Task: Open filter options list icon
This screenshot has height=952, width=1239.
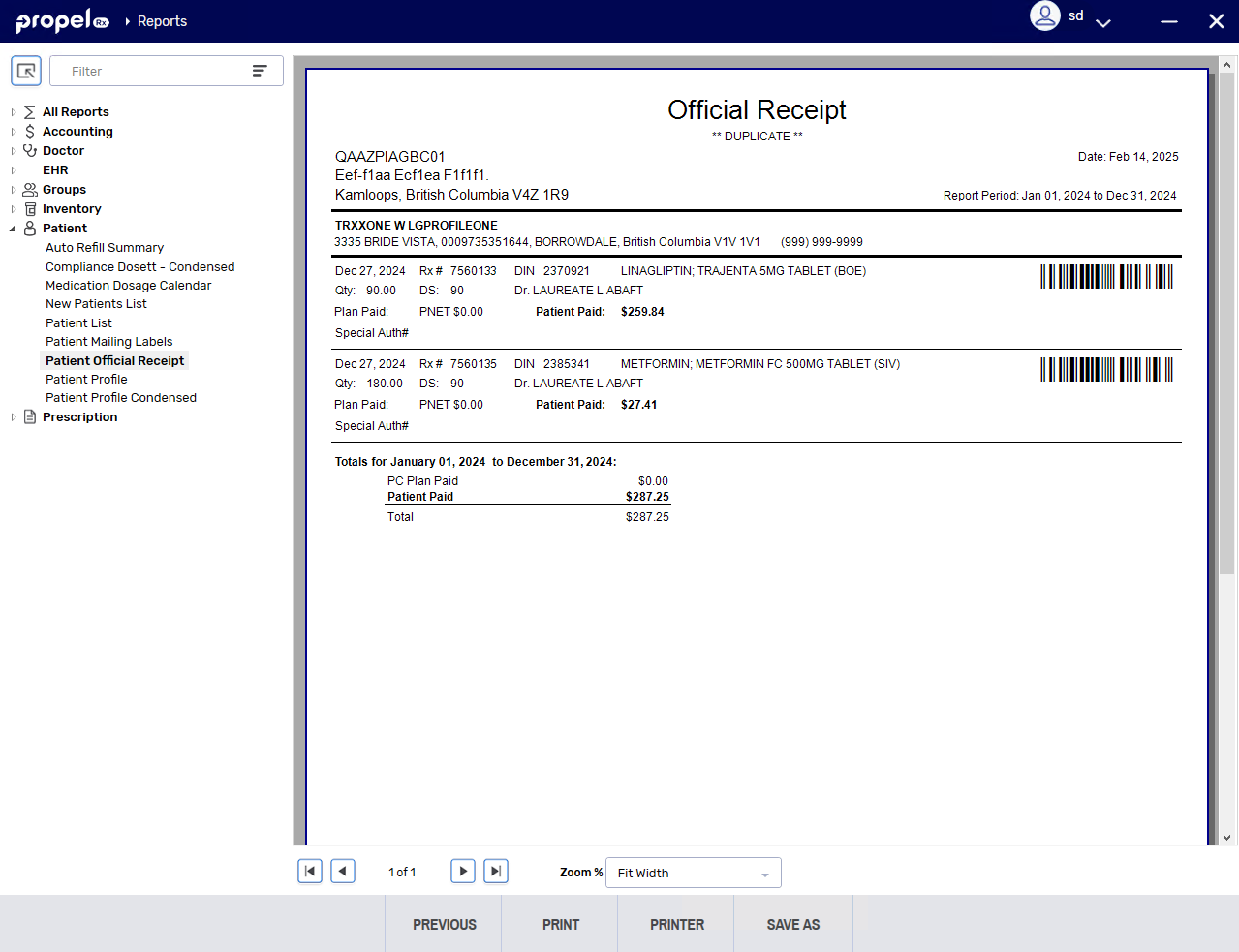Action: click(260, 71)
